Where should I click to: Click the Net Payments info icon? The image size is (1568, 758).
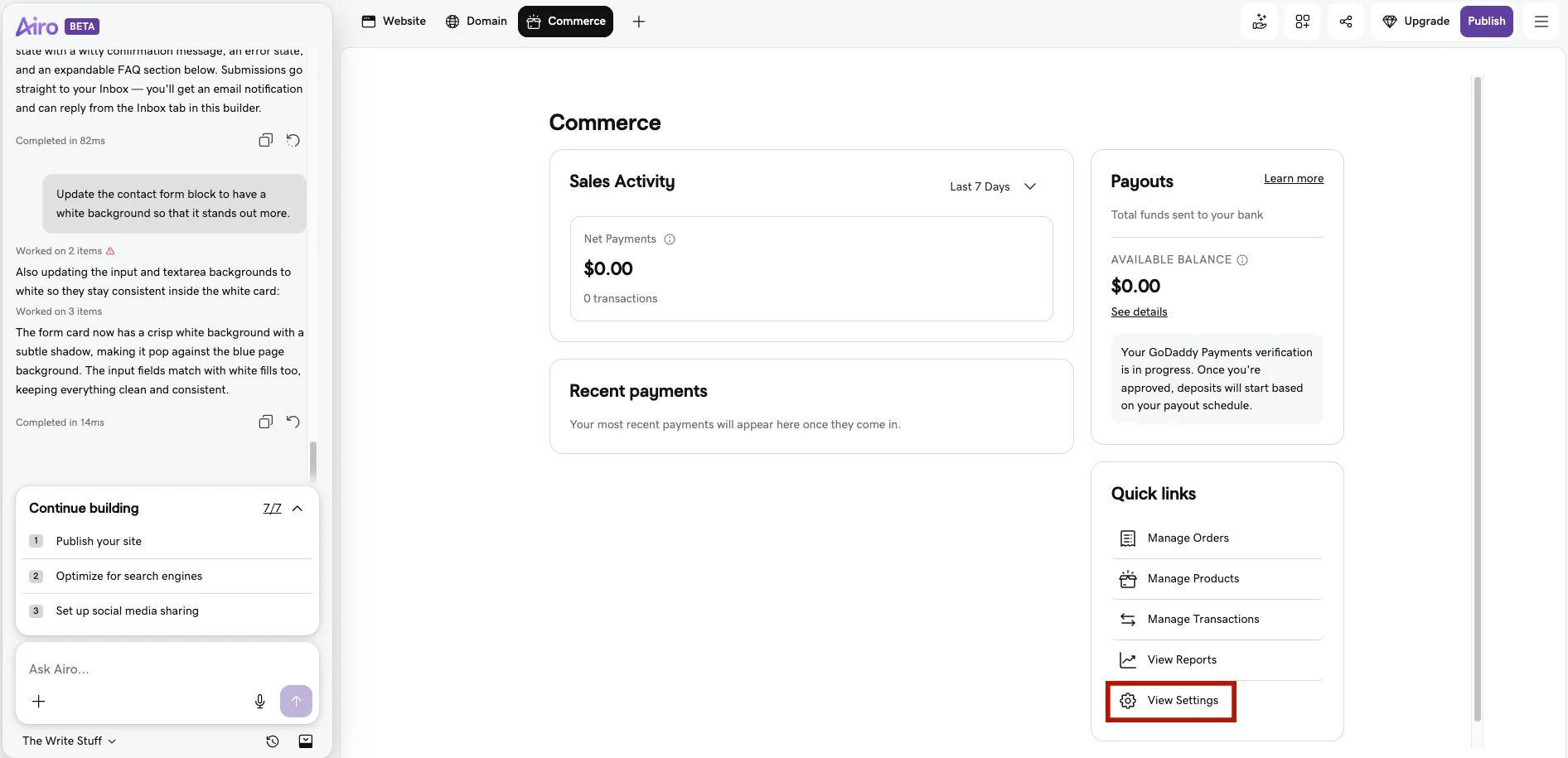pyautogui.click(x=670, y=239)
